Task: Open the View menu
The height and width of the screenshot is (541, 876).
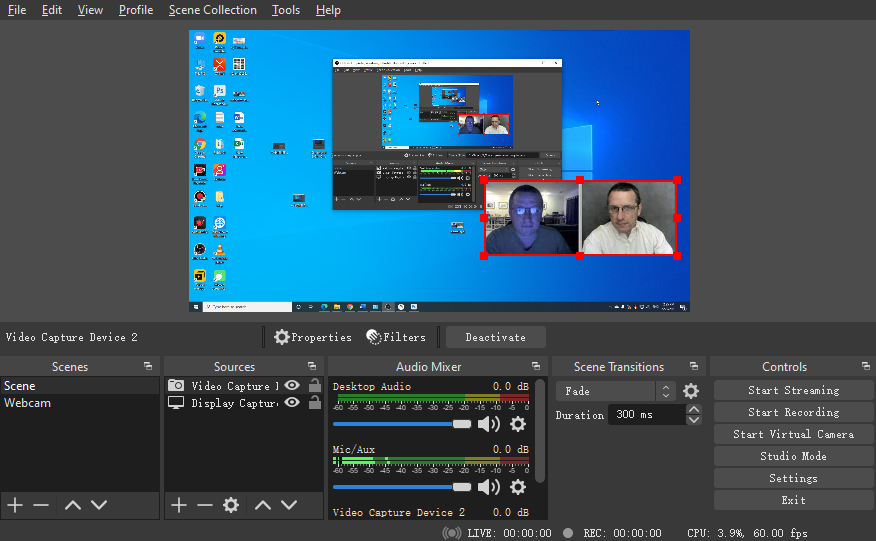Action: pyautogui.click(x=90, y=10)
